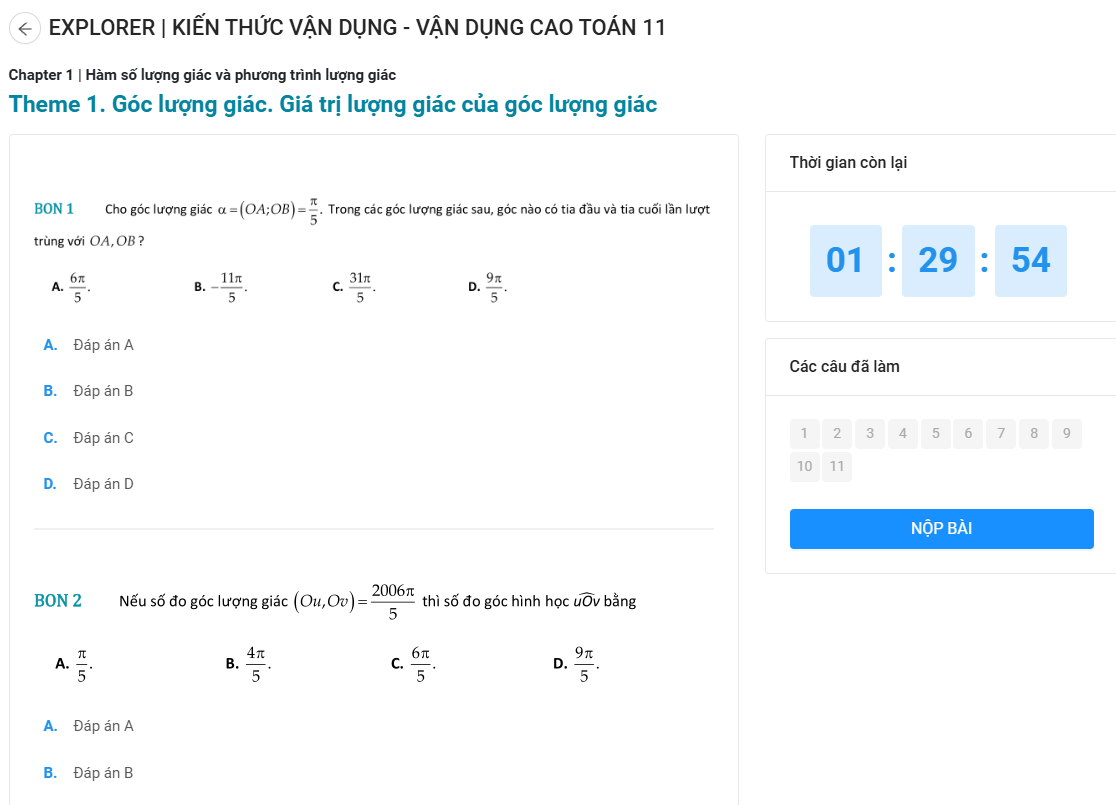Click the back arrow icon
The width and height of the screenshot is (1116, 805).
(x=25, y=28)
